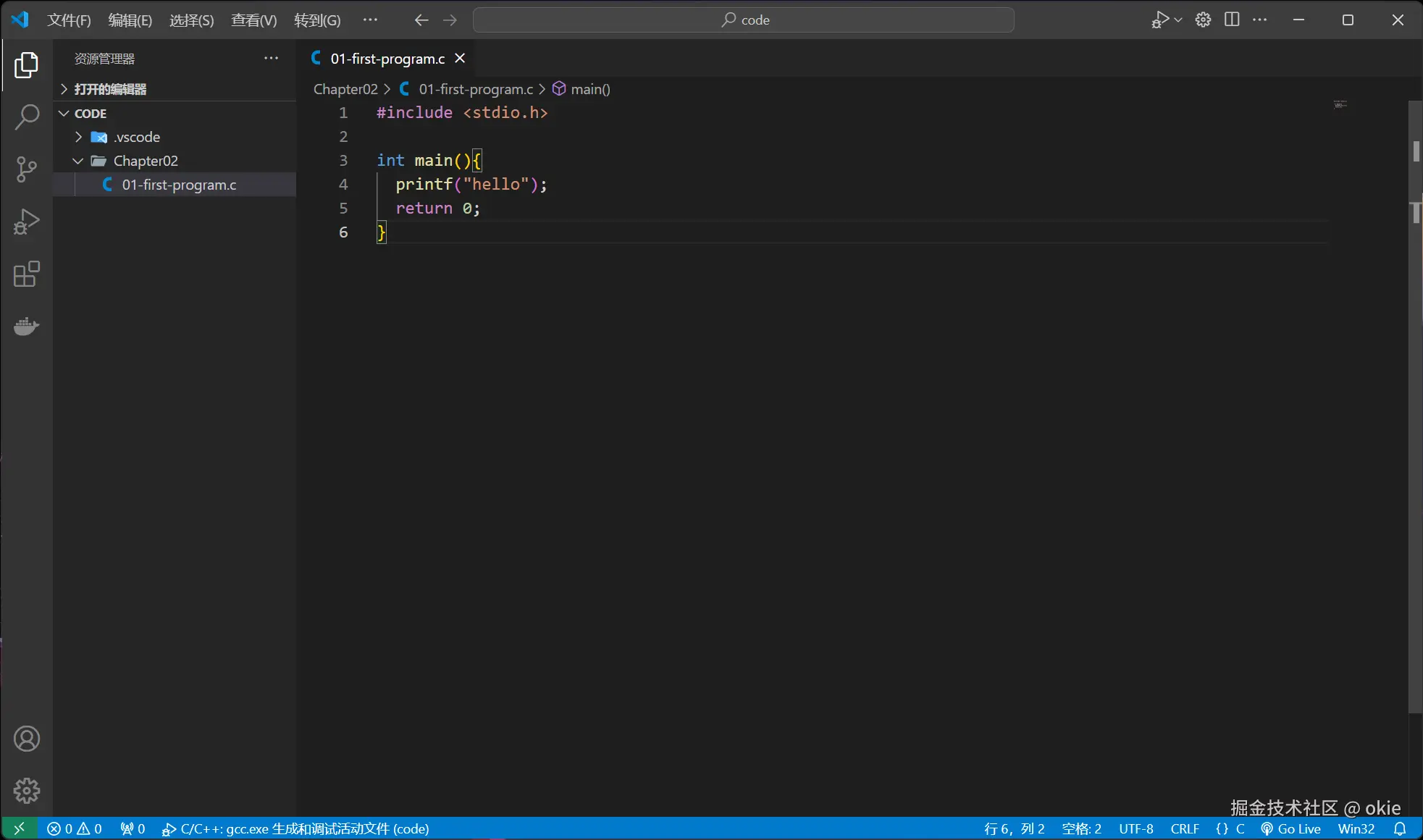
Task: Open the Source Control view
Action: (x=27, y=169)
